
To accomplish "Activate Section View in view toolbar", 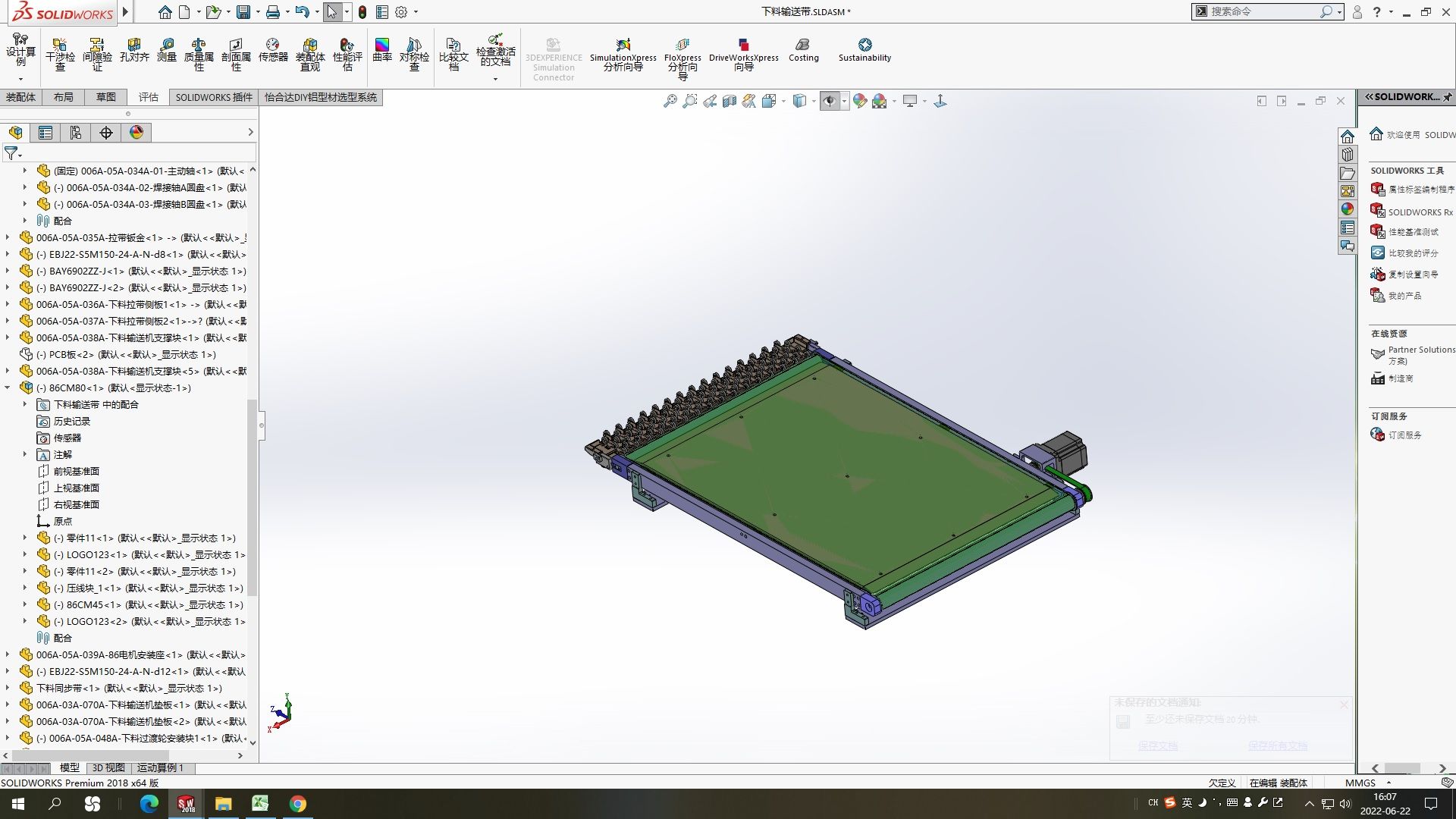I will pyautogui.click(x=730, y=101).
